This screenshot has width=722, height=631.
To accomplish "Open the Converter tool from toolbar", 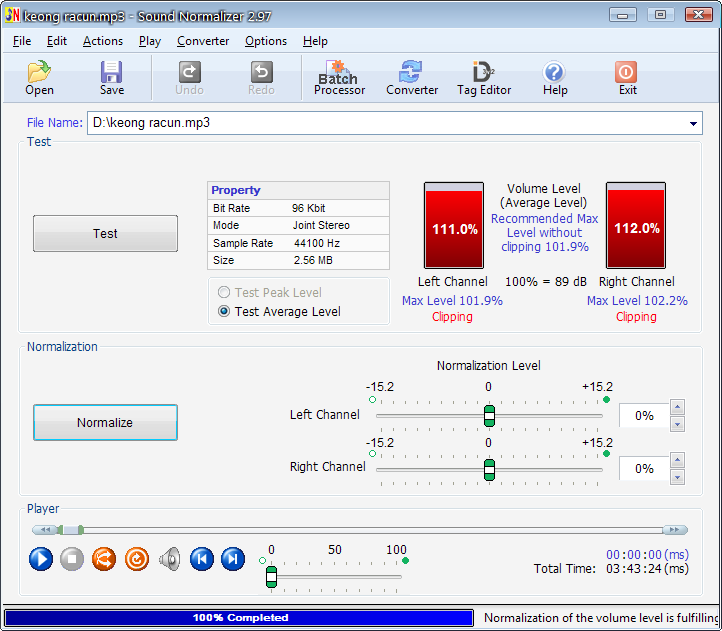I will 412,77.
